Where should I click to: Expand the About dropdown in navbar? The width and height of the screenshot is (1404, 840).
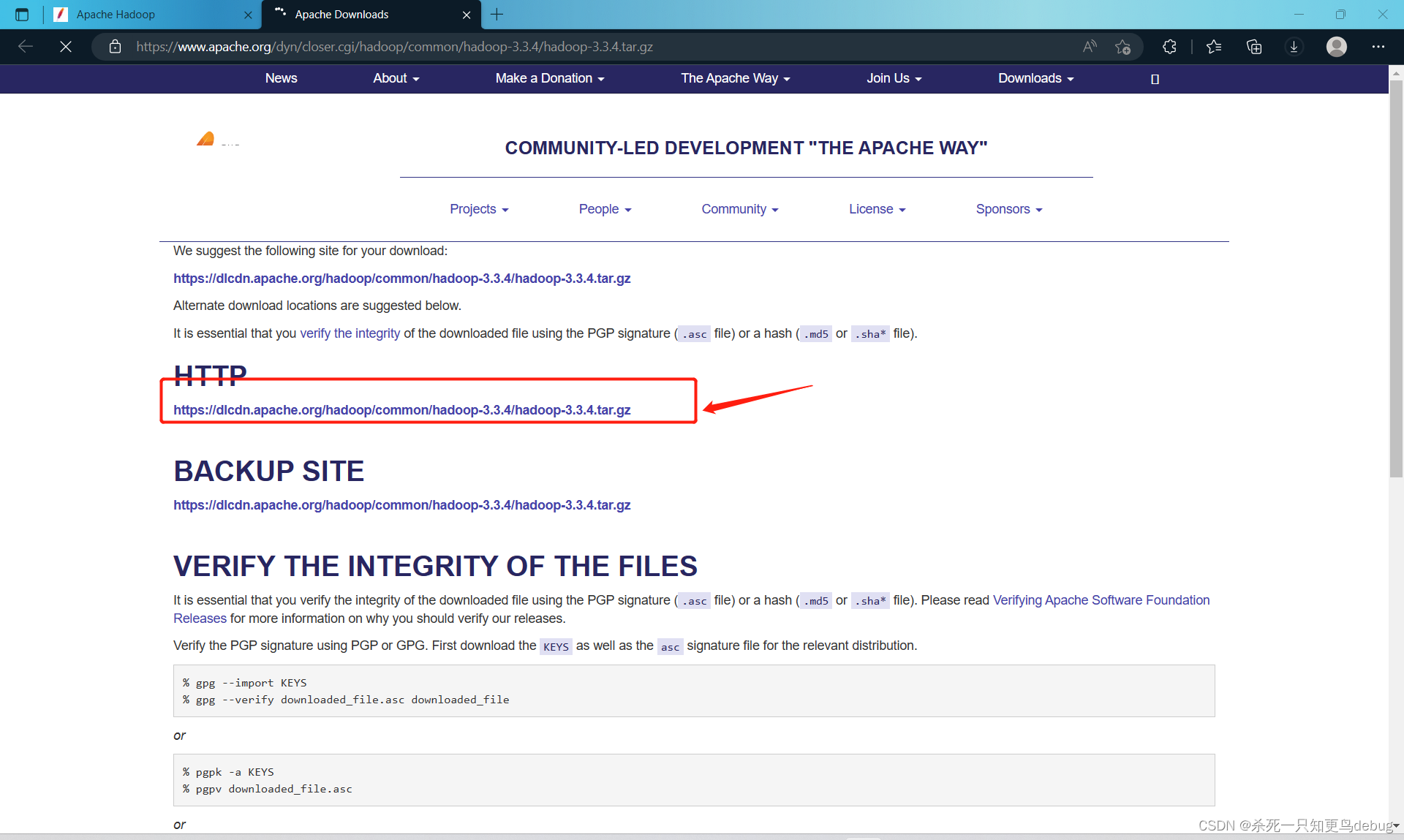[396, 78]
